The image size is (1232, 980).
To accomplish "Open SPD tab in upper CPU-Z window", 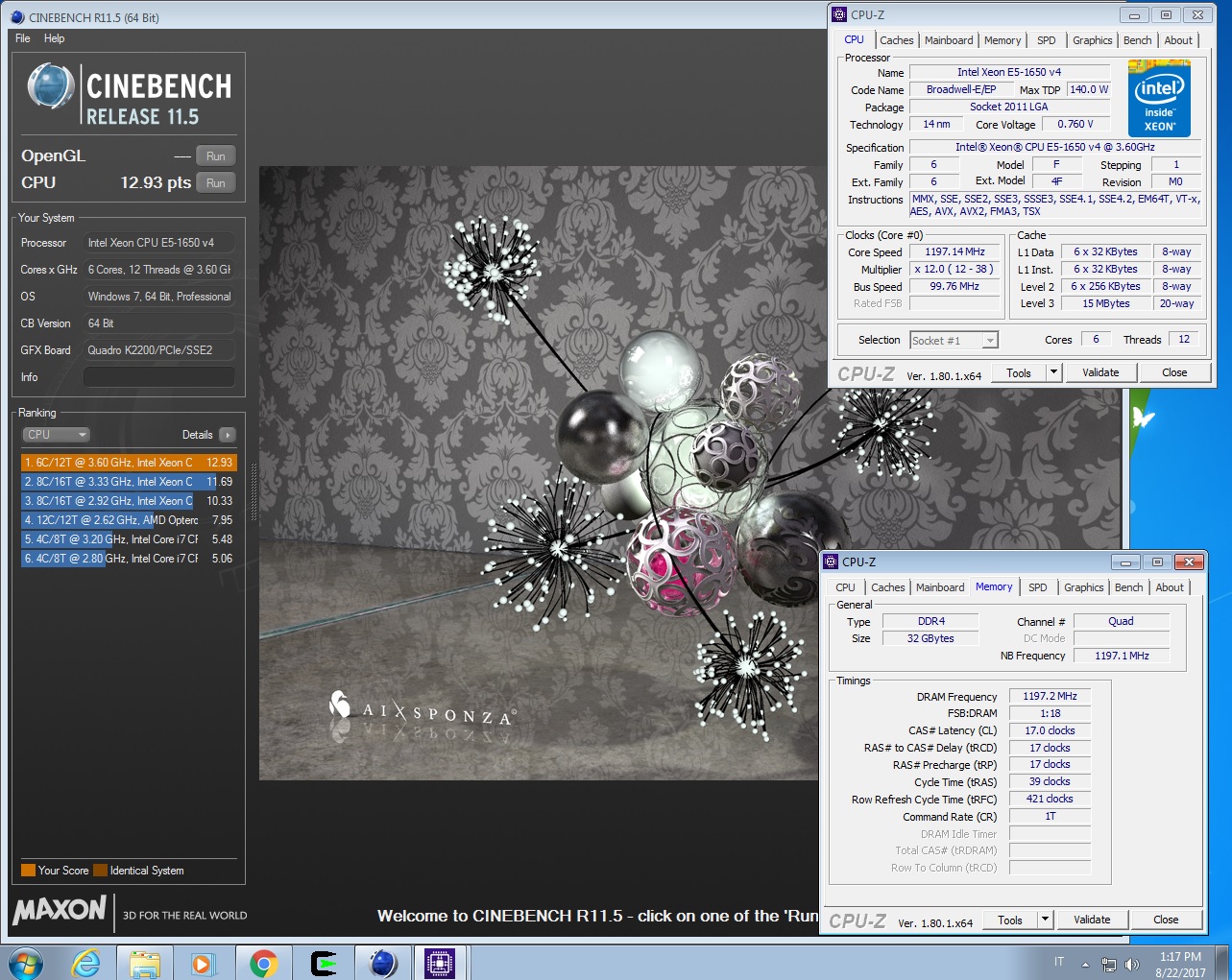I will (1047, 40).
